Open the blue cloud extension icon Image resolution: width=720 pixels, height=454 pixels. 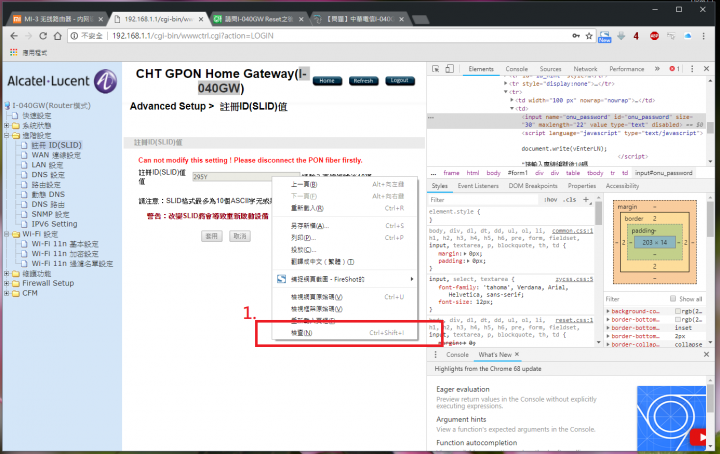pos(687,36)
